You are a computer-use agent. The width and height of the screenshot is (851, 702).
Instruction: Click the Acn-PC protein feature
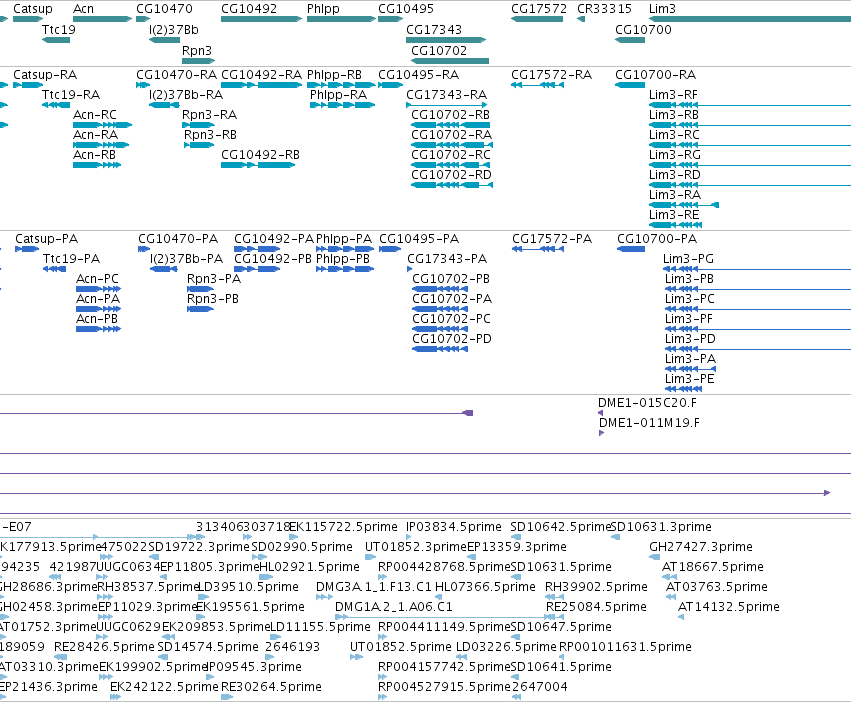click(x=98, y=289)
